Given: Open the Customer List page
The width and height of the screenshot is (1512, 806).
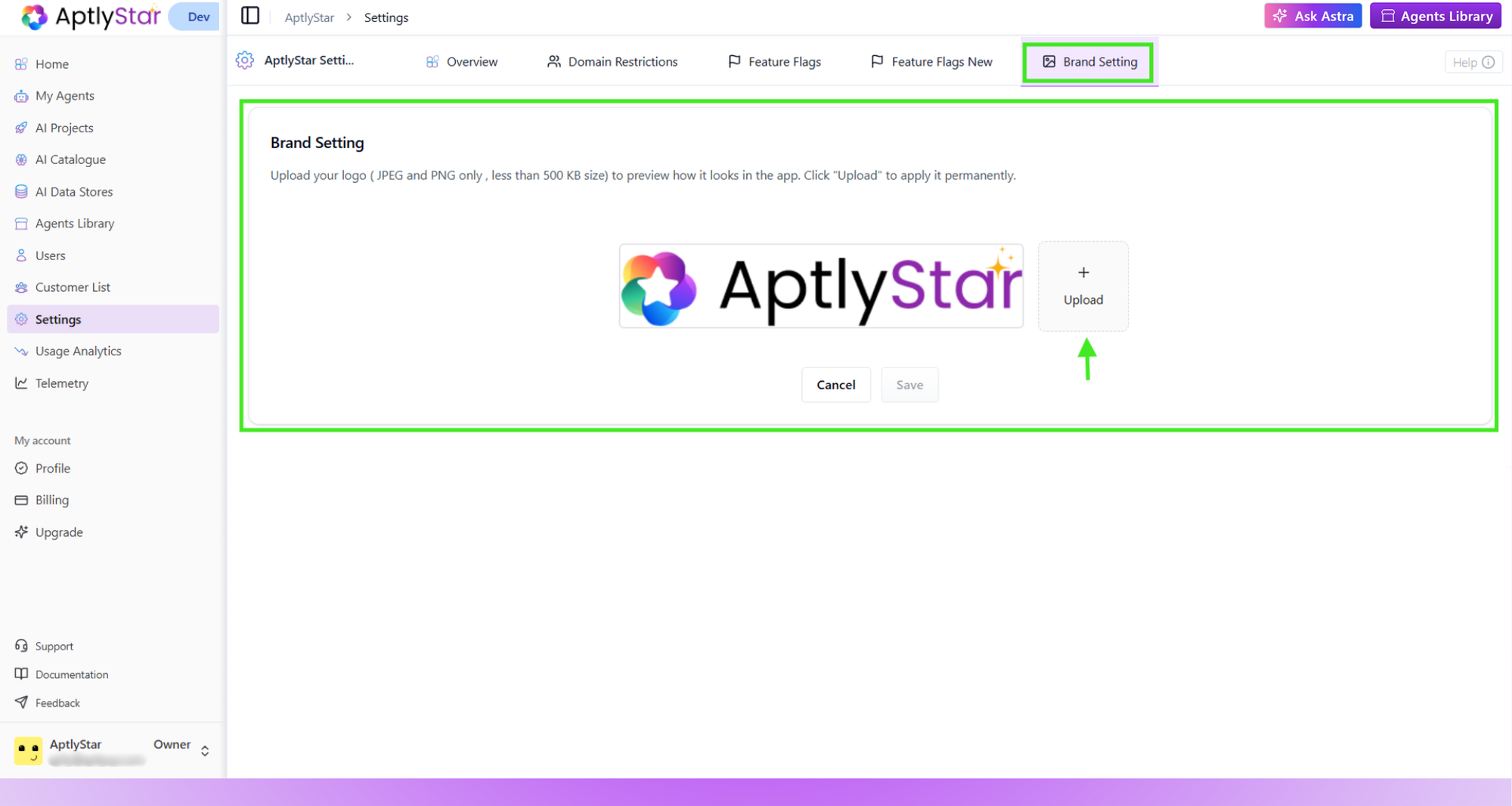Looking at the screenshot, I should coord(73,287).
